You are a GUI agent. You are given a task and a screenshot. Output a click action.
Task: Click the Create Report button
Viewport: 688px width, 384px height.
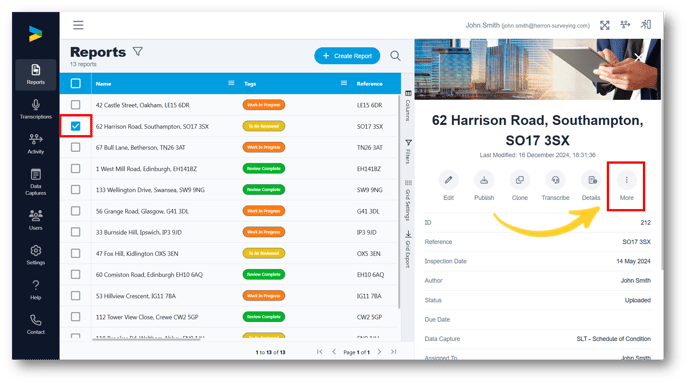tap(347, 56)
